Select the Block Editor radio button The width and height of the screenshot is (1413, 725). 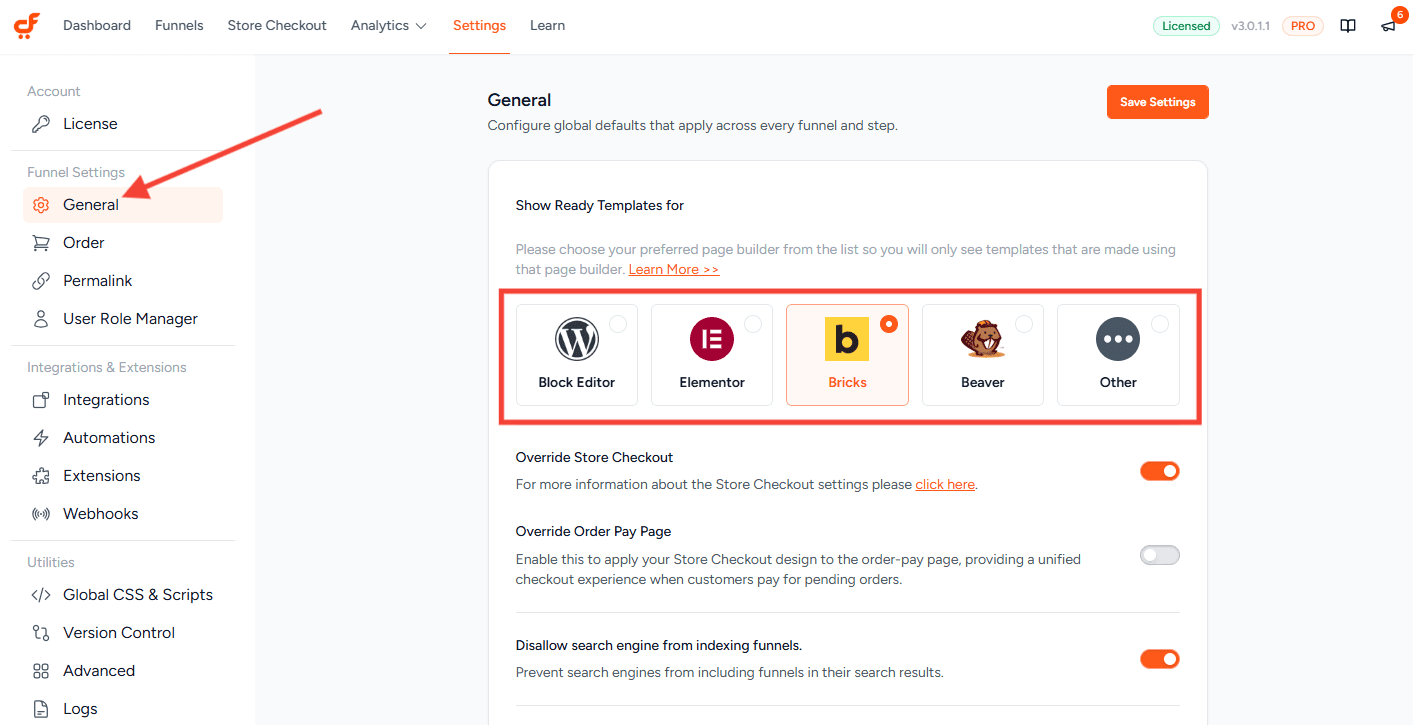coord(618,324)
